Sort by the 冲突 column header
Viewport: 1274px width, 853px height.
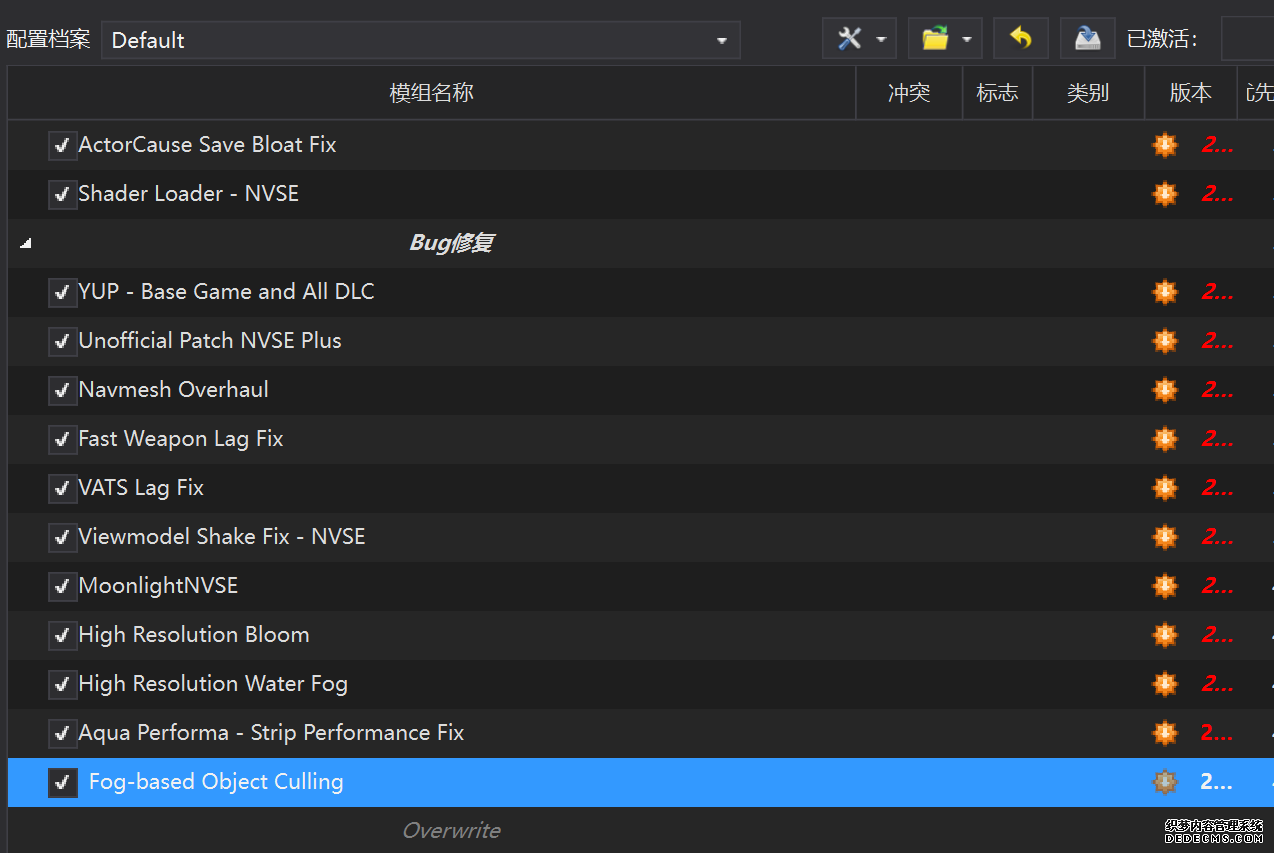(908, 93)
